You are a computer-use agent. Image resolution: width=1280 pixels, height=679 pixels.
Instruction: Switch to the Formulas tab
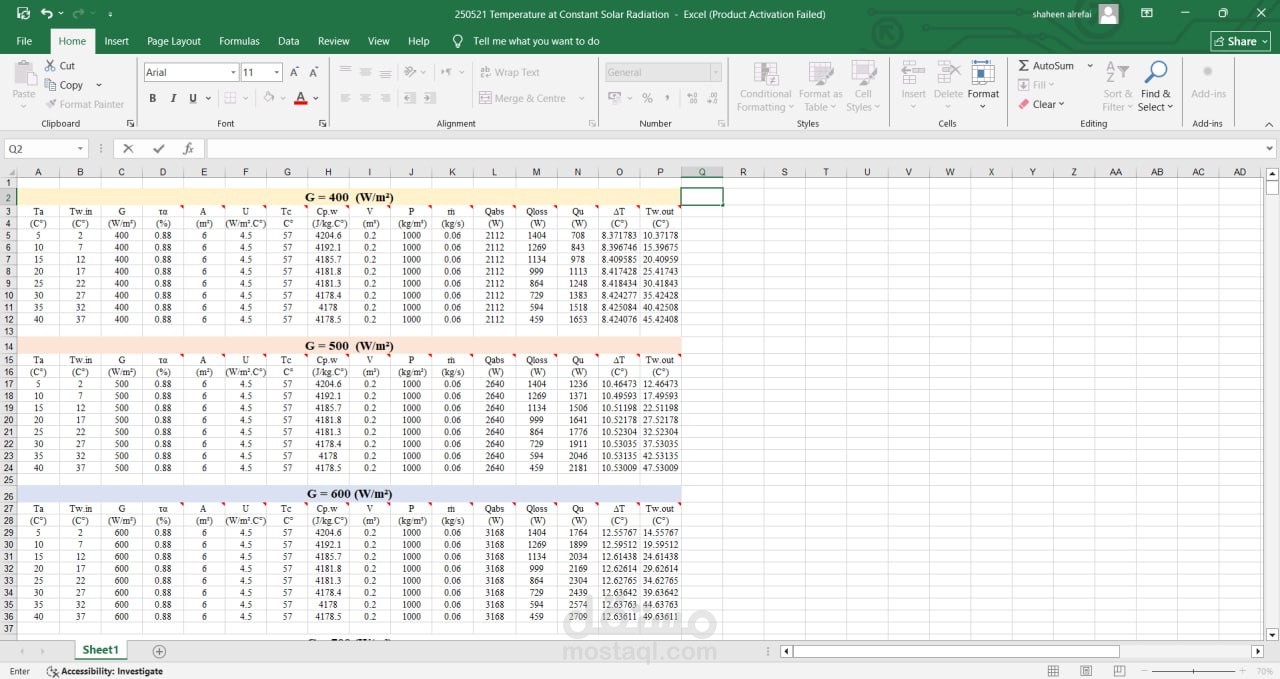click(239, 41)
